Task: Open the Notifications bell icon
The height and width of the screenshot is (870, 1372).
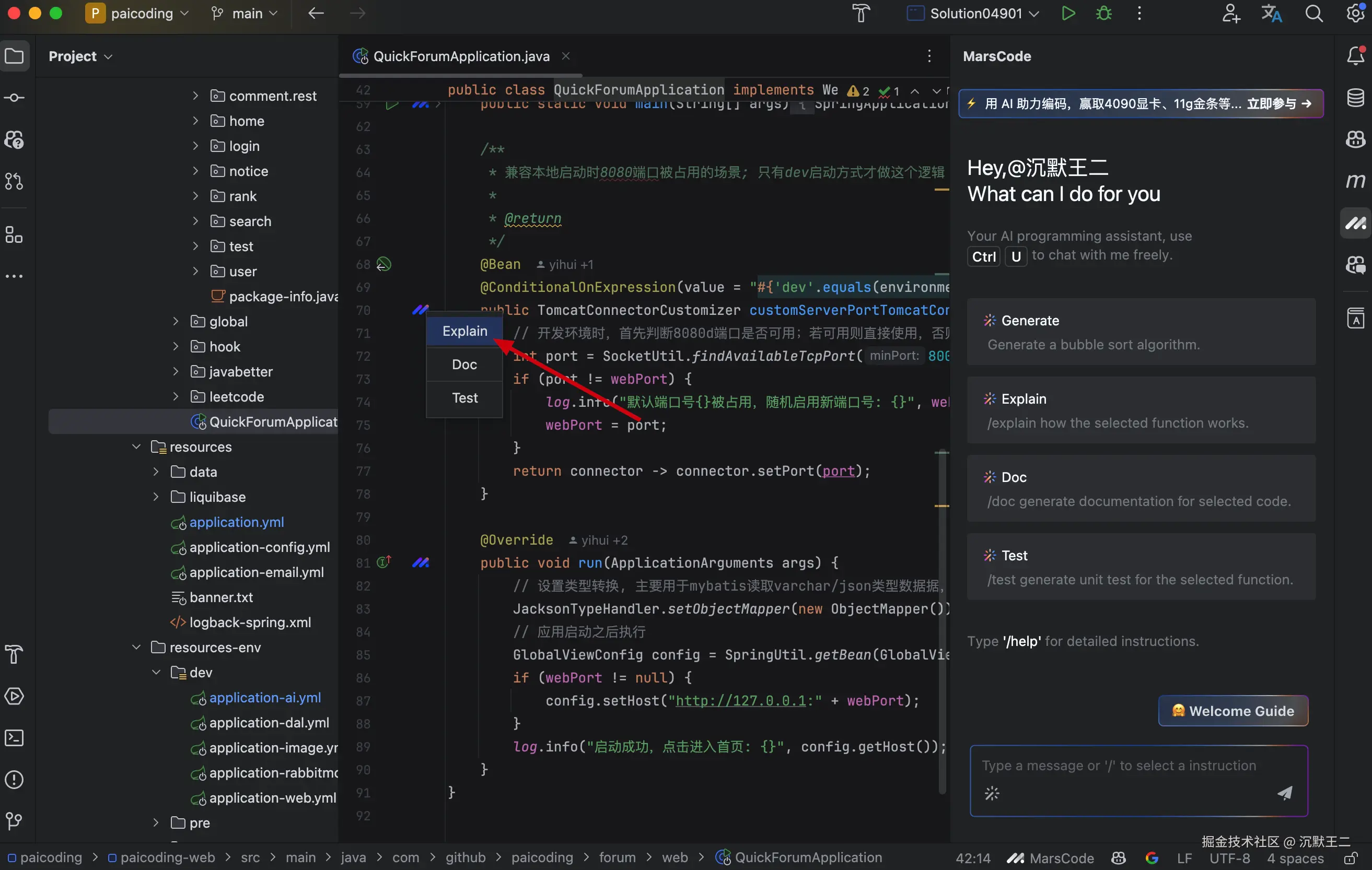Action: pos(1355,56)
